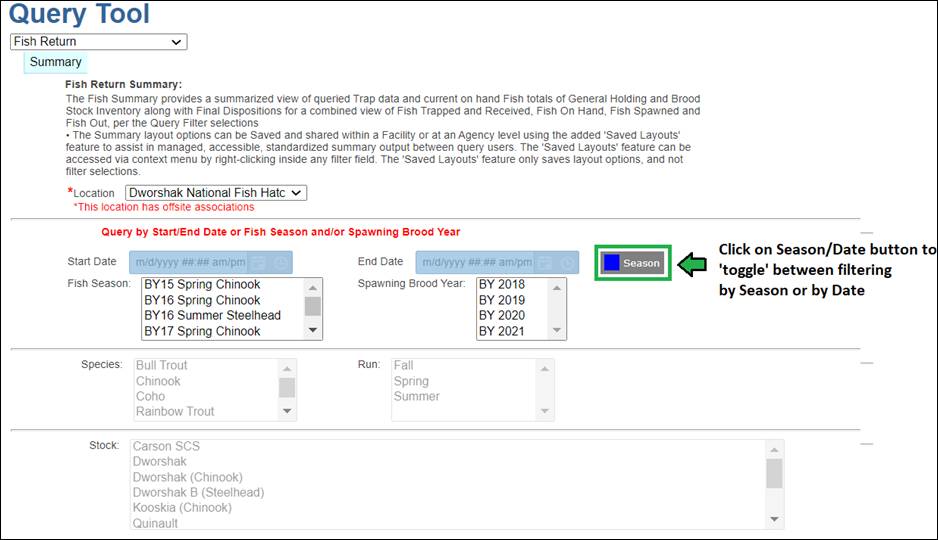Select Spring in the Run list
938x540 pixels.
(411, 381)
